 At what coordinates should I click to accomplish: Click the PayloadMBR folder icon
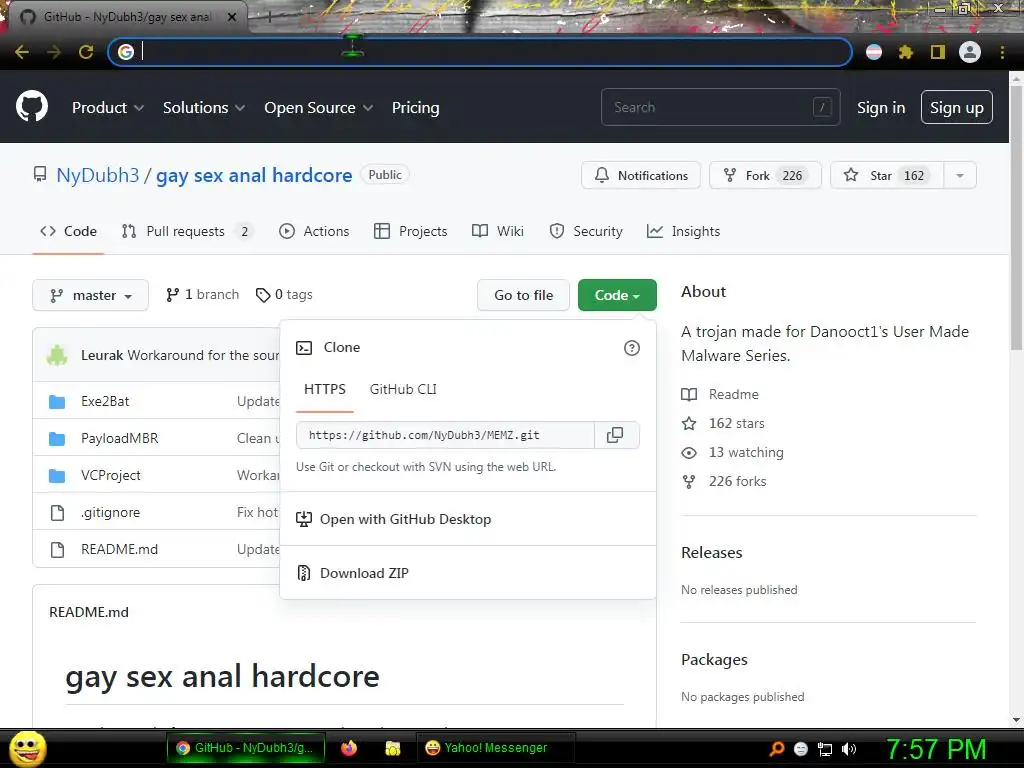57,438
